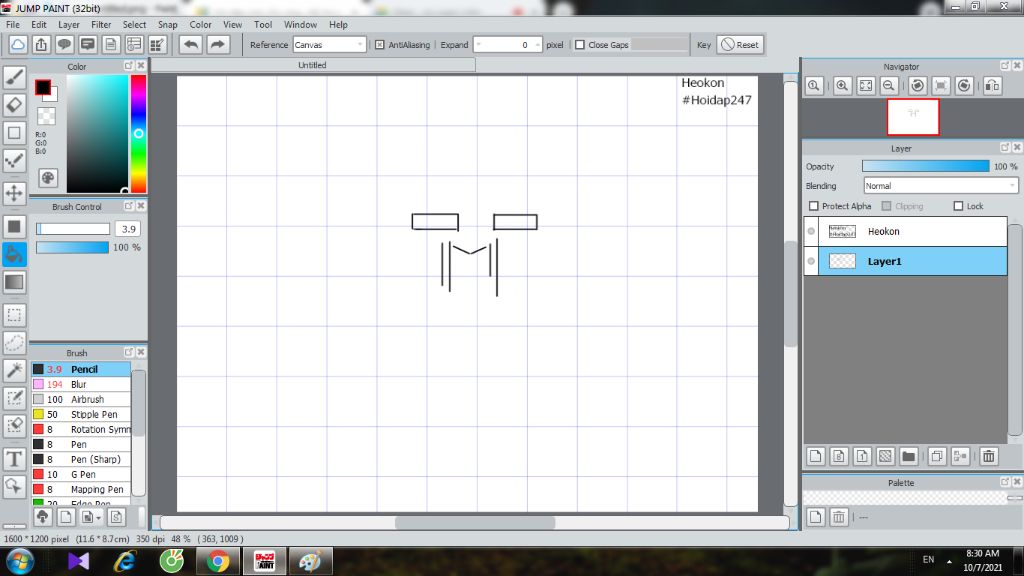1024x576 pixels.
Task: Select the Lasso selection tool
Action: coord(14,343)
